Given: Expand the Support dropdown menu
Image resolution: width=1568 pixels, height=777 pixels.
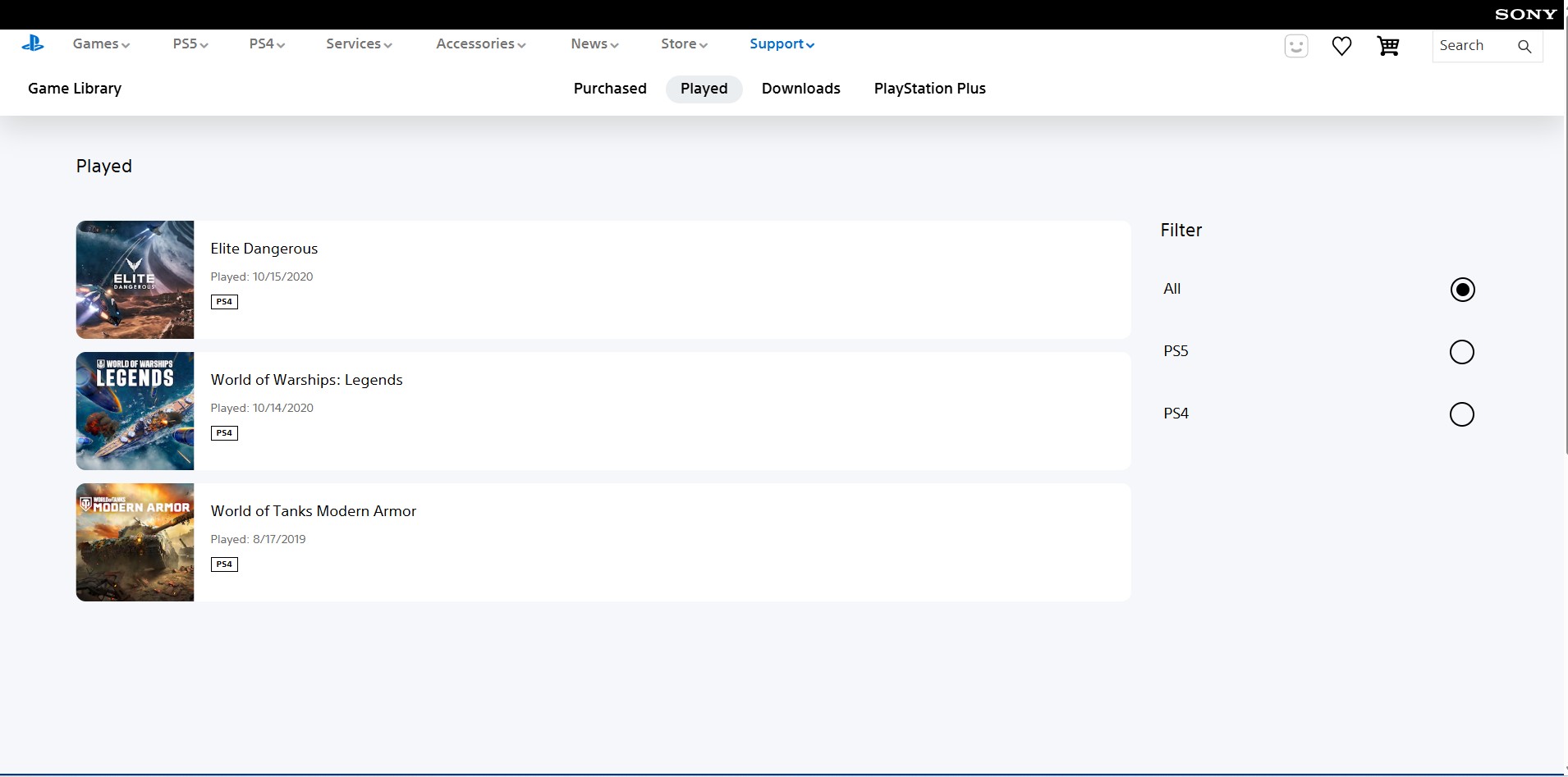Looking at the screenshot, I should coord(782,44).
